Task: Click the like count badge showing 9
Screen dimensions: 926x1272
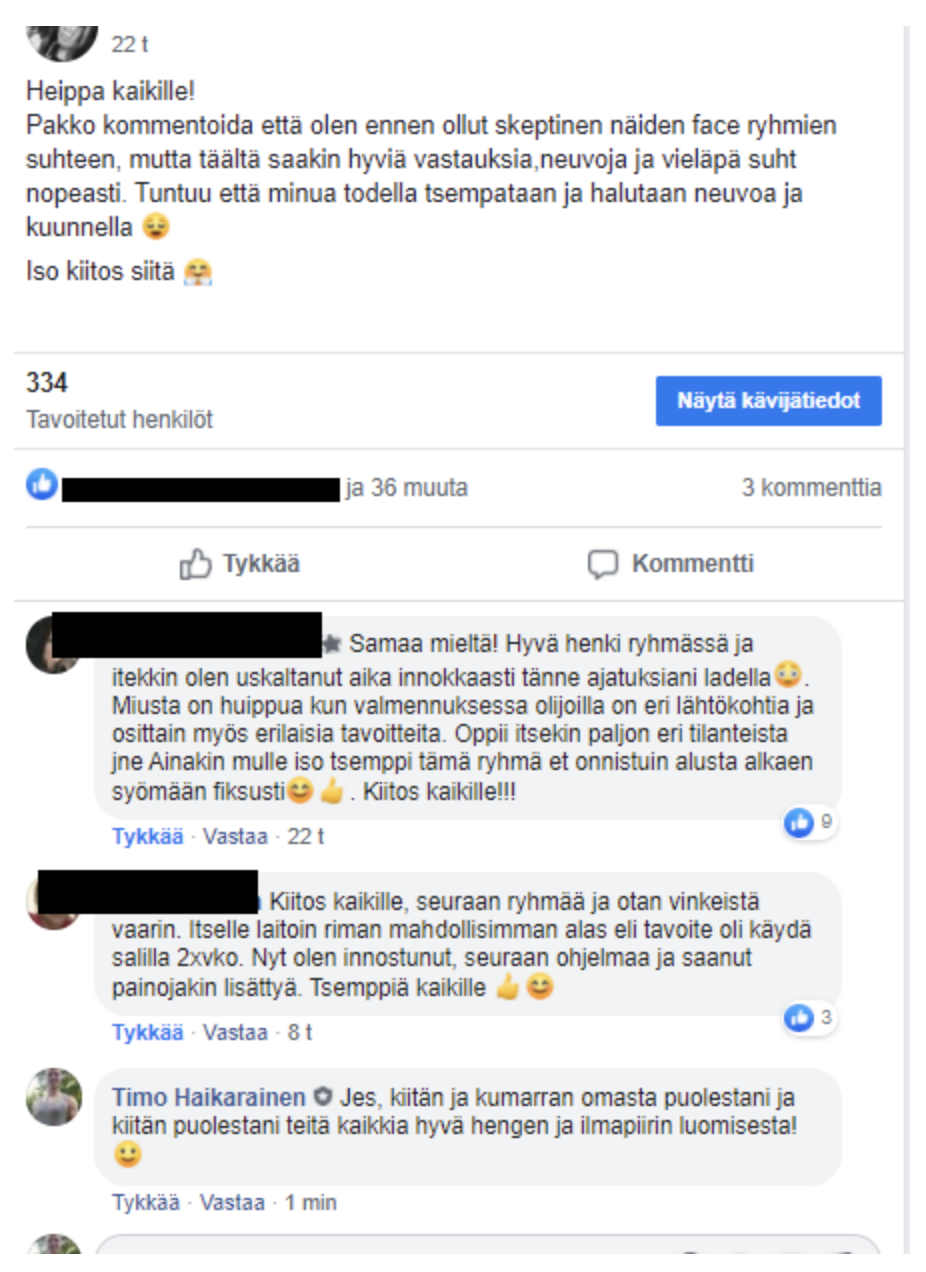Action: tap(811, 823)
